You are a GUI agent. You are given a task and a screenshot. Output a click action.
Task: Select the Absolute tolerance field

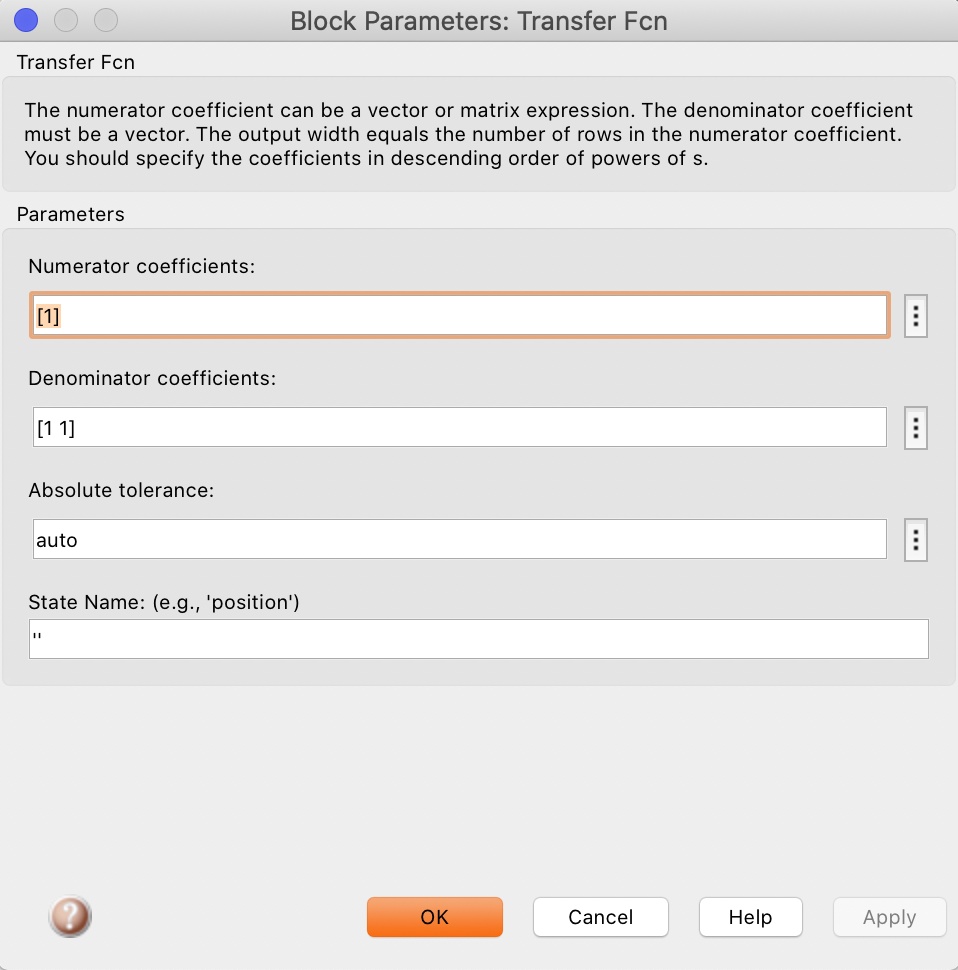coord(459,538)
